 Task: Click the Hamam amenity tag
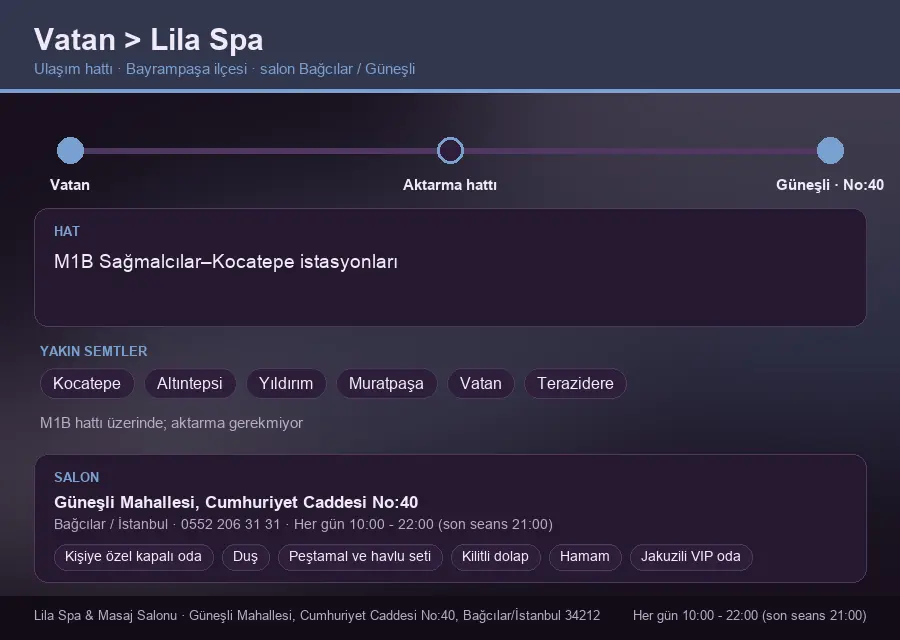(x=585, y=557)
